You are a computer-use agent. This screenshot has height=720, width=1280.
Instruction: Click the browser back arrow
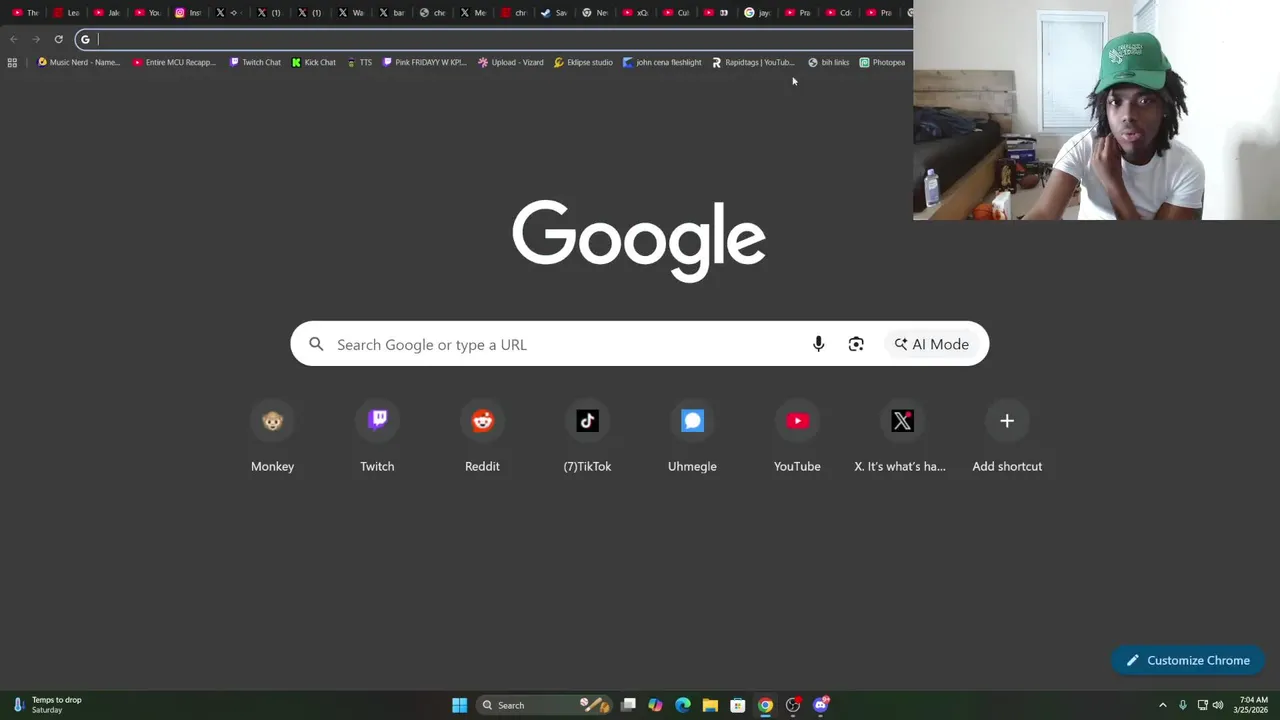click(14, 40)
